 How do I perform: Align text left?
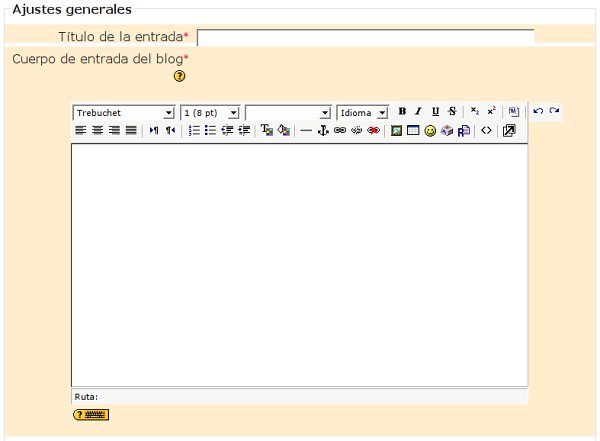pos(80,131)
